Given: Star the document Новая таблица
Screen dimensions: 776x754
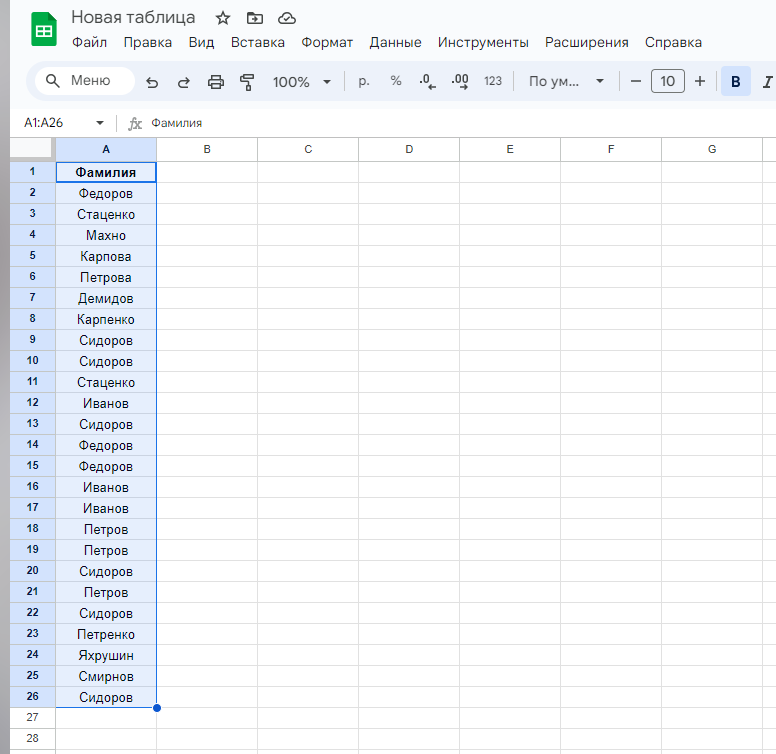Looking at the screenshot, I should [x=223, y=18].
